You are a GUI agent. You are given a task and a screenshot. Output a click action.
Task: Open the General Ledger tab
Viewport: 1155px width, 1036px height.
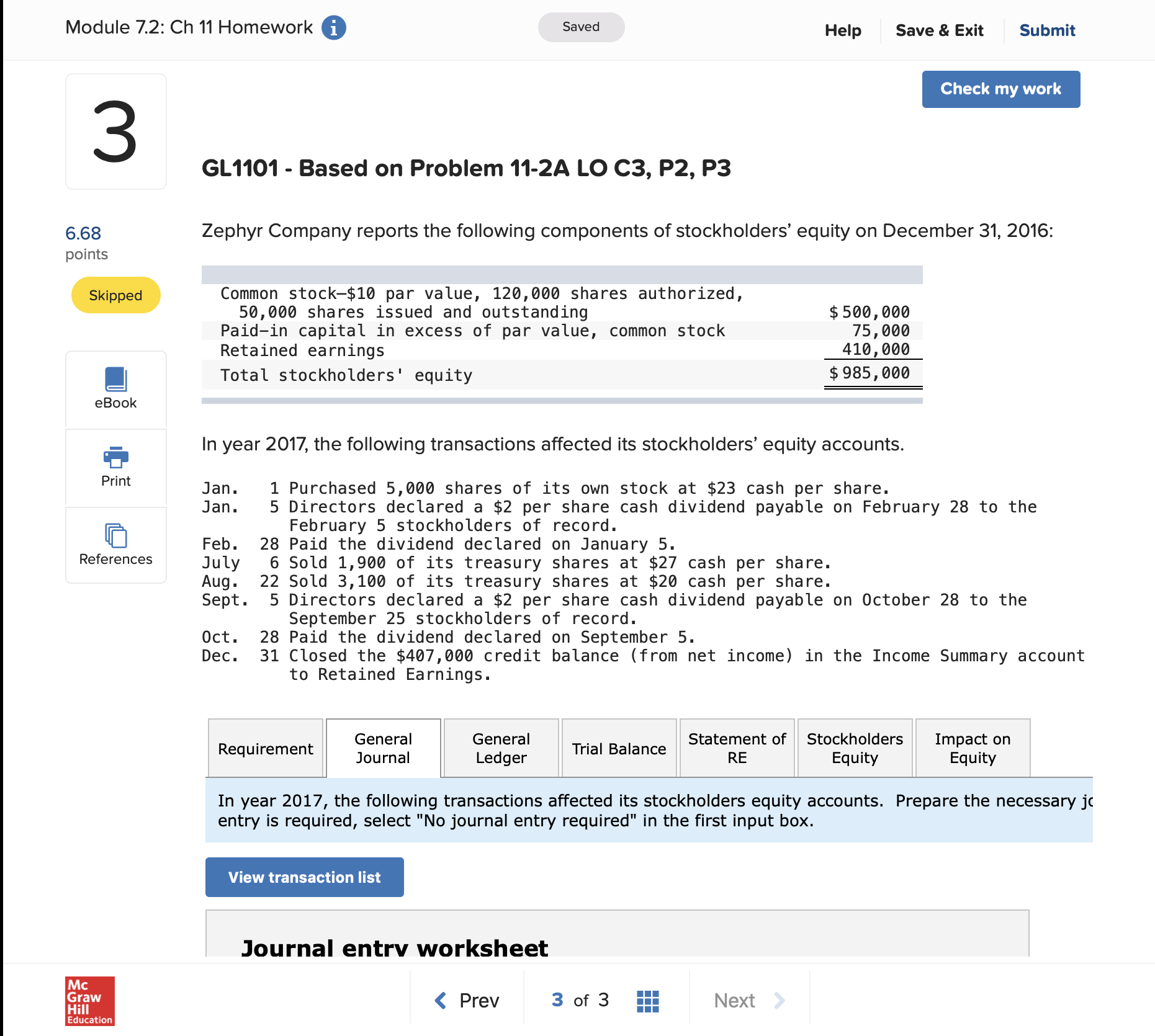pyautogui.click(x=501, y=748)
